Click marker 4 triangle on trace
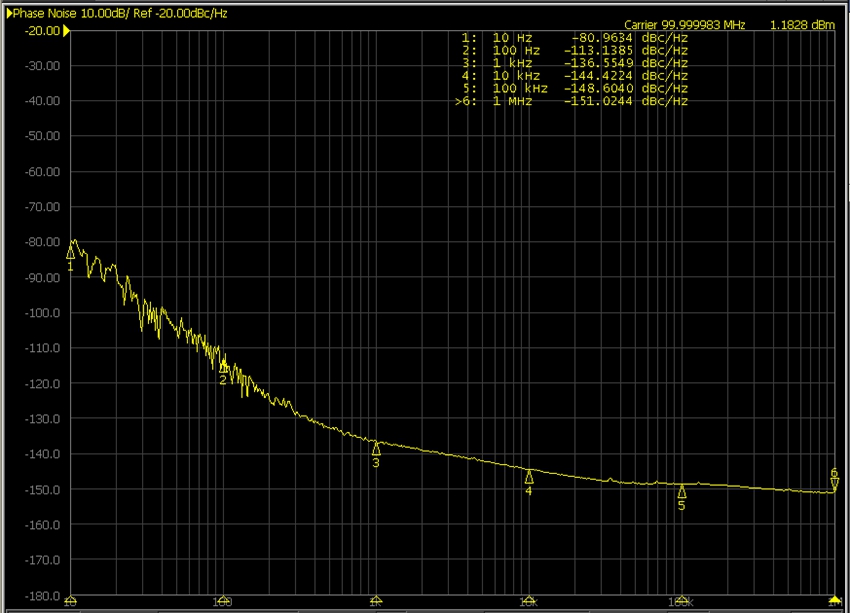The height and width of the screenshot is (613, 850). (529, 477)
